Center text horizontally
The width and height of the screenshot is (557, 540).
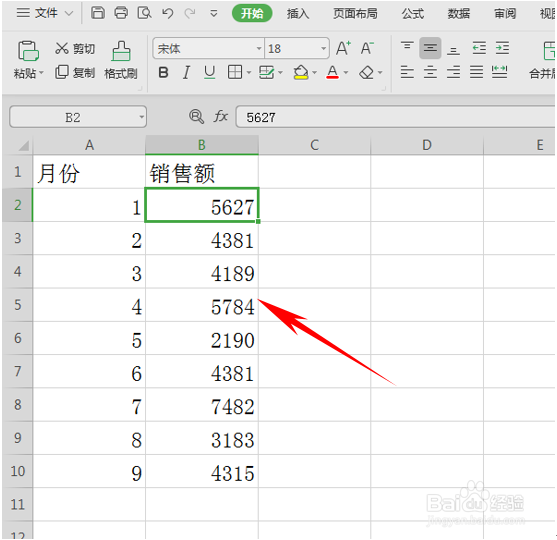click(430, 72)
